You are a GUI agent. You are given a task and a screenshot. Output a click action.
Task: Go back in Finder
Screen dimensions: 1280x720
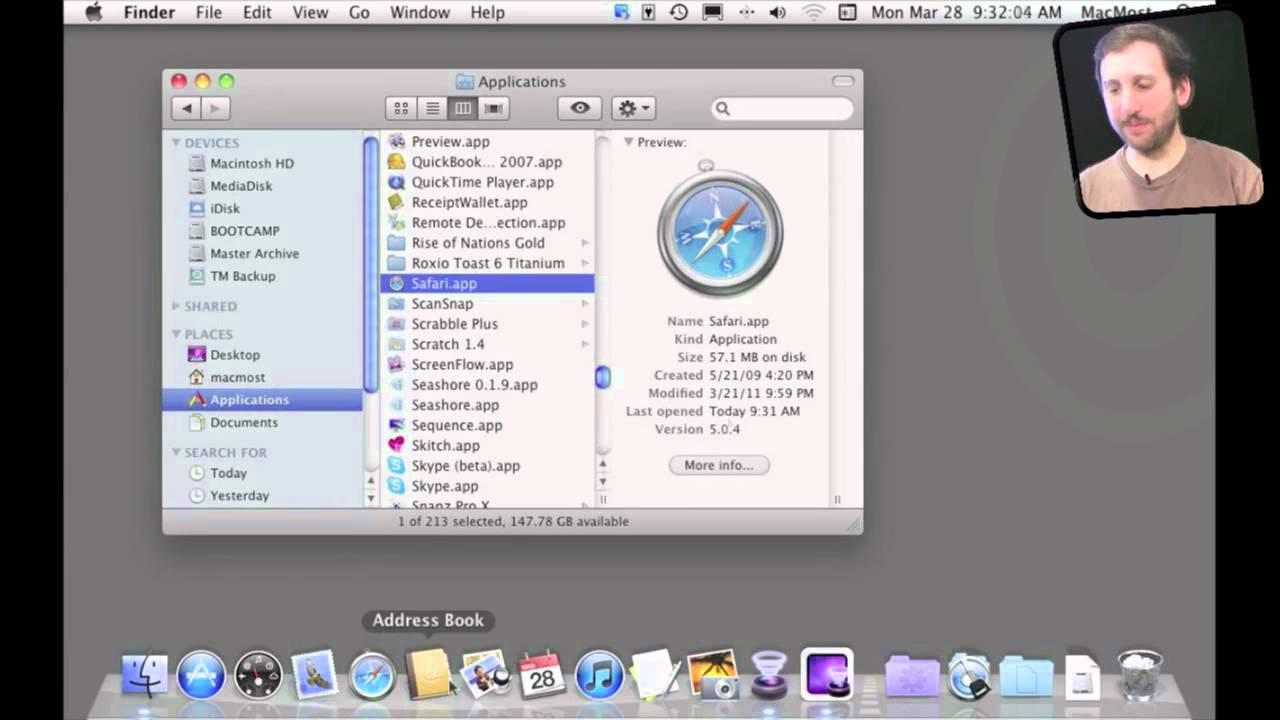(186, 108)
